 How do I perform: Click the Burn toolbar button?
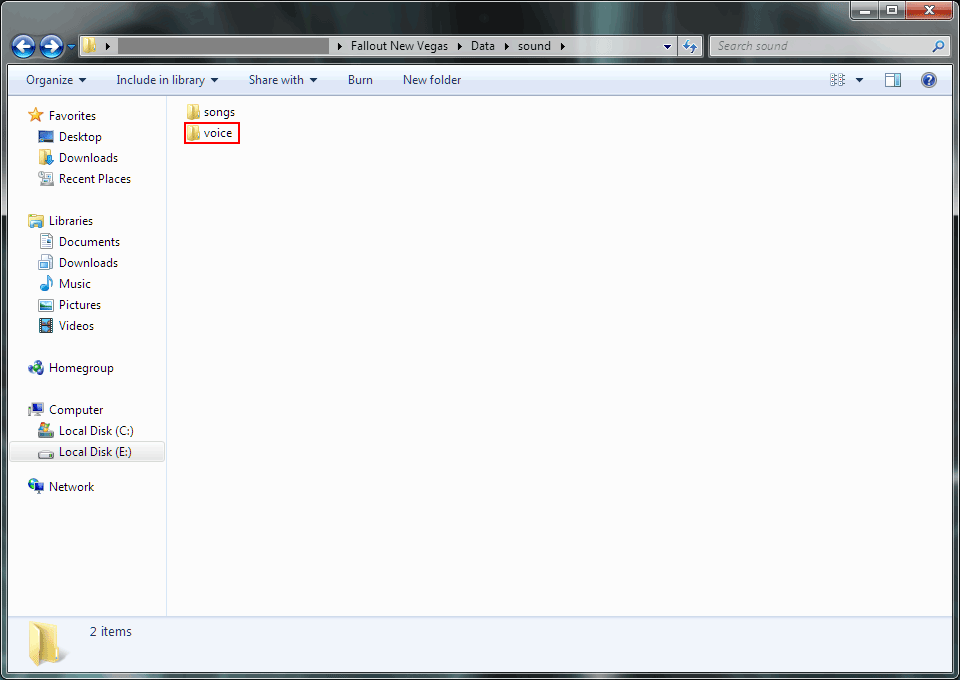coord(360,80)
